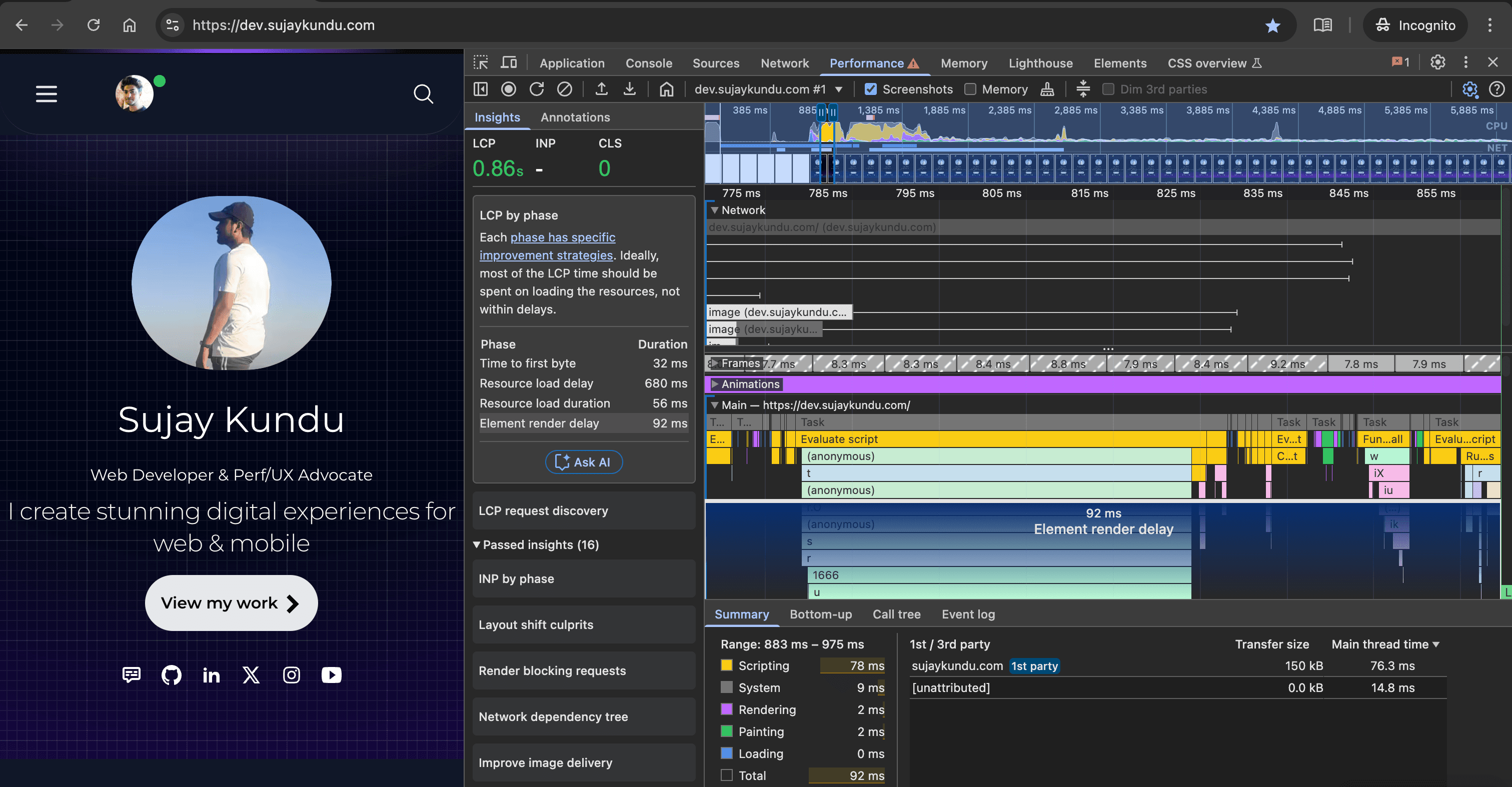Open the GitHub icon link on the webpage
Screen dimensions: 1512x787
[x=172, y=675]
